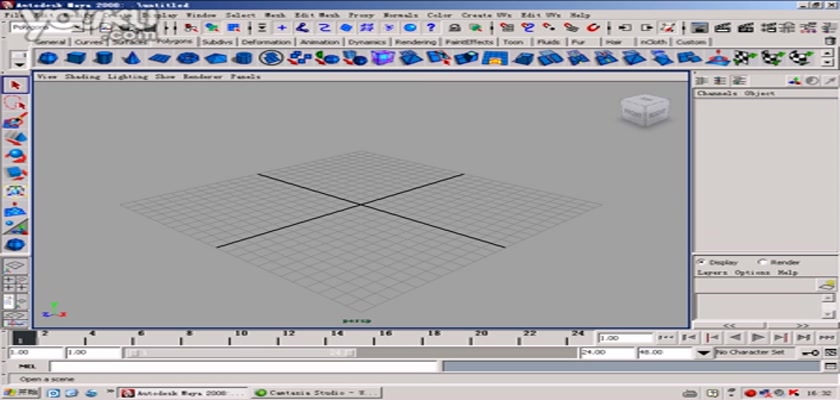
Task: Create a polygon cone from the shelf
Action: [x=131, y=57]
